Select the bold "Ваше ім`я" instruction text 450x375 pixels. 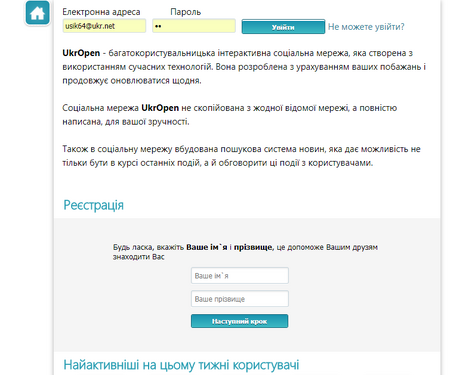[x=207, y=247]
